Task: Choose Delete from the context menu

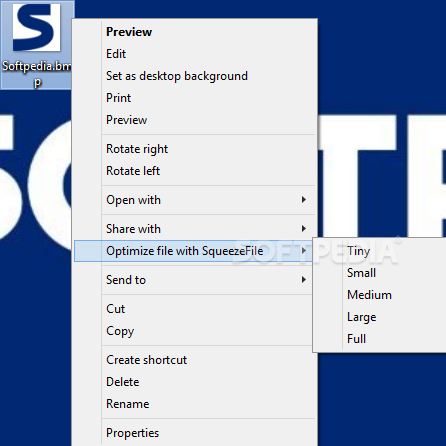Action: click(195, 382)
